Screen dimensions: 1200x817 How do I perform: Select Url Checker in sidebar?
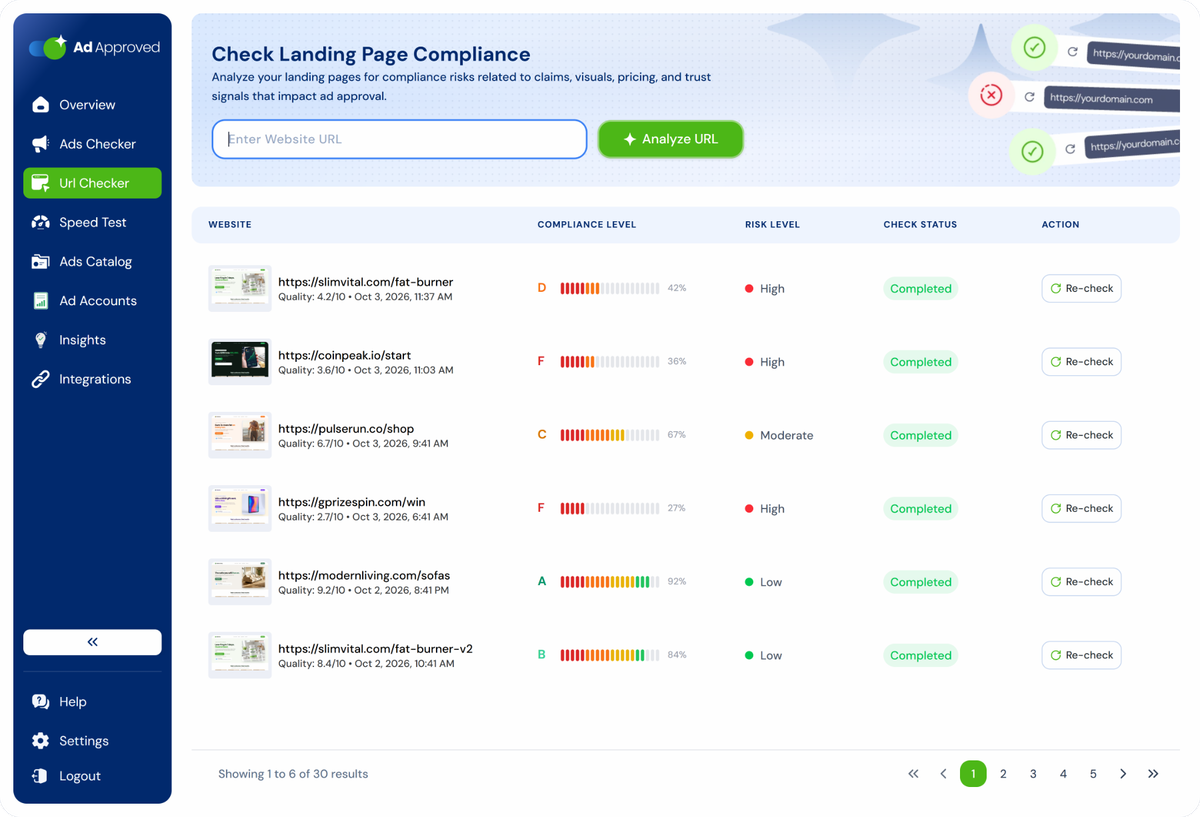coord(92,183)
